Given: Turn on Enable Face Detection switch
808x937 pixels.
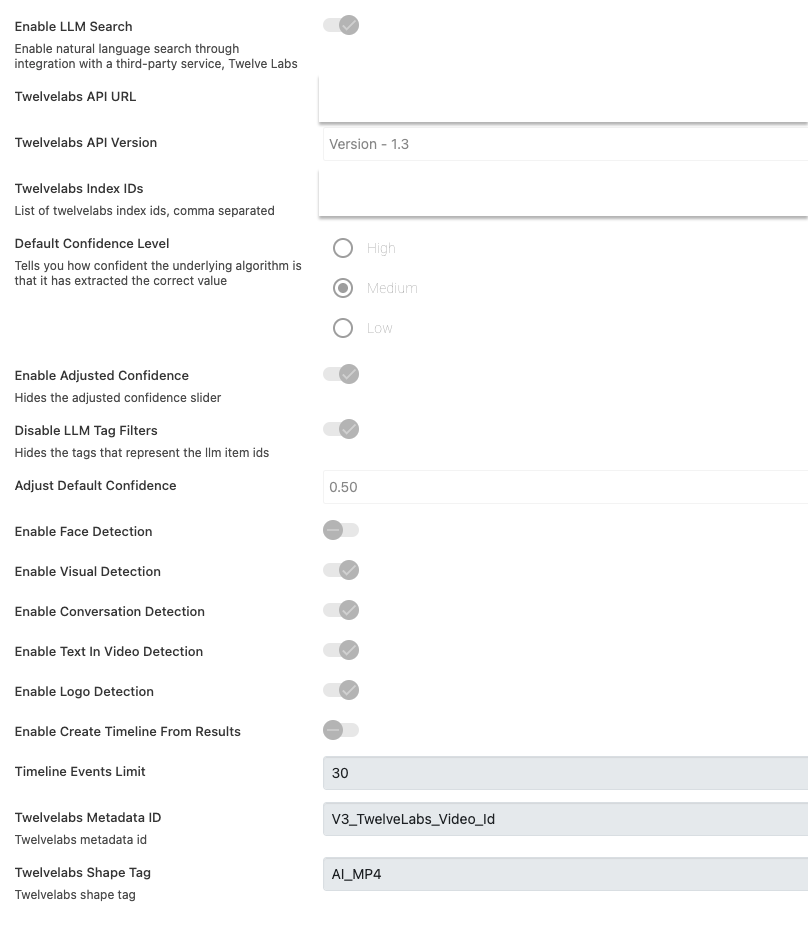Looking at the screenshot, I should 341,530.
